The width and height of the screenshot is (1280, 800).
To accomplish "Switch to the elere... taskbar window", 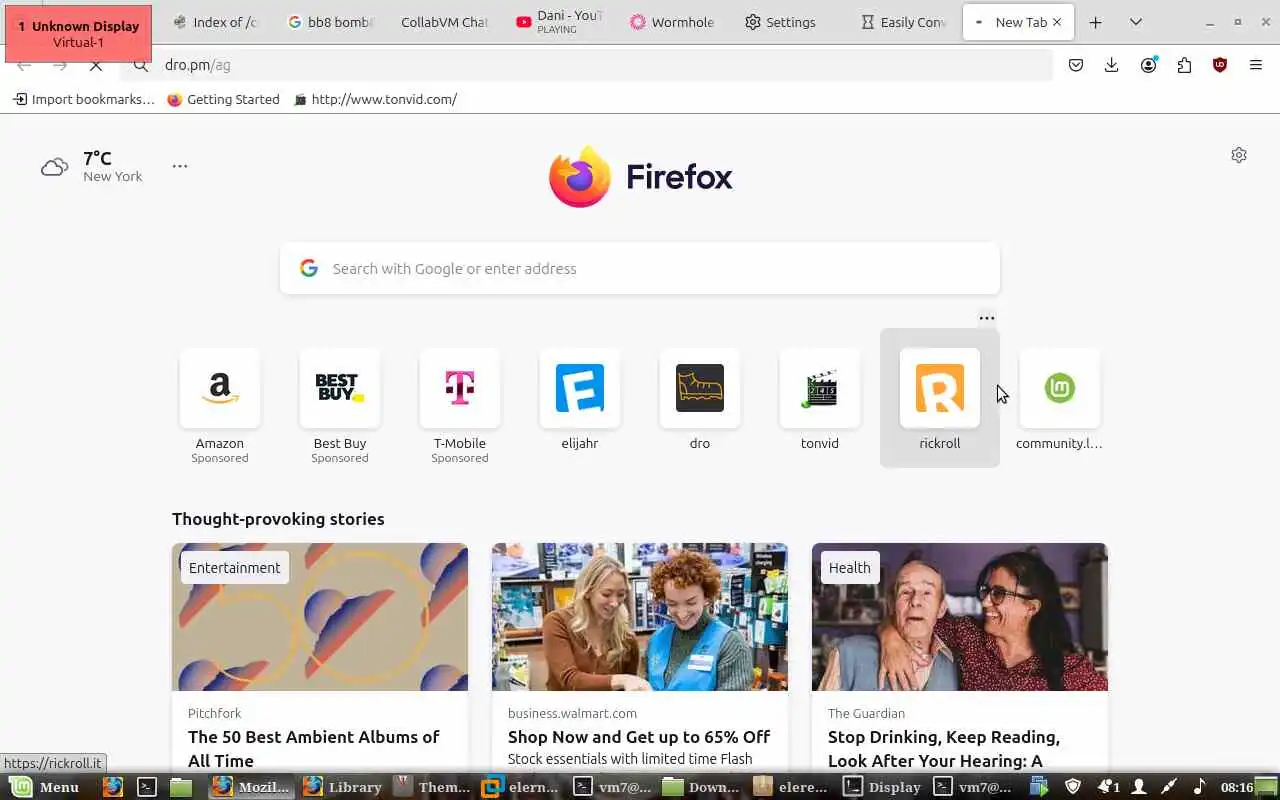I will (790, 787).
